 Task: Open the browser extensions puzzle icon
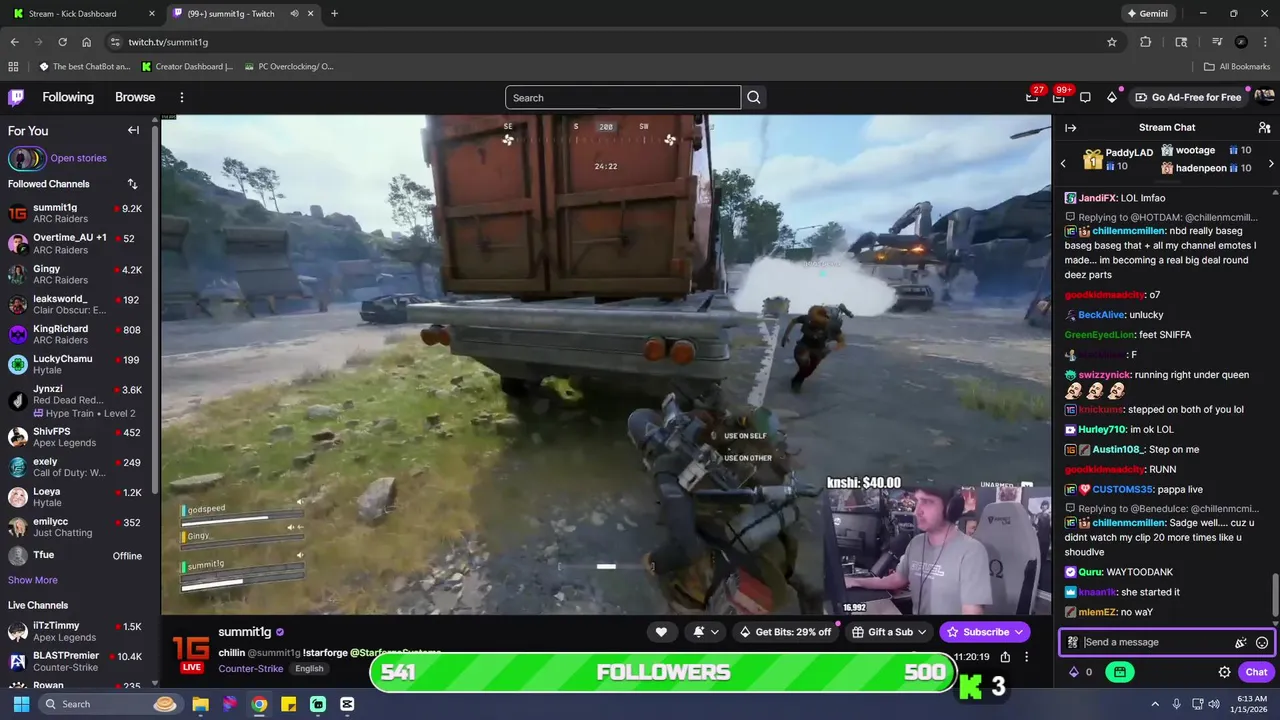pyautogui.click(x=1146, y=42)
